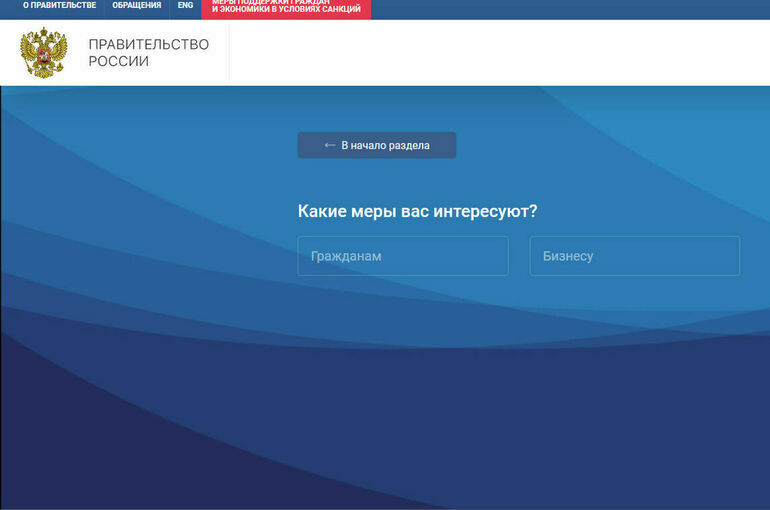Click the heading Какие меры вас интересуют?
Viewport: 770px width, 510px height.
[x=417, y=211]
